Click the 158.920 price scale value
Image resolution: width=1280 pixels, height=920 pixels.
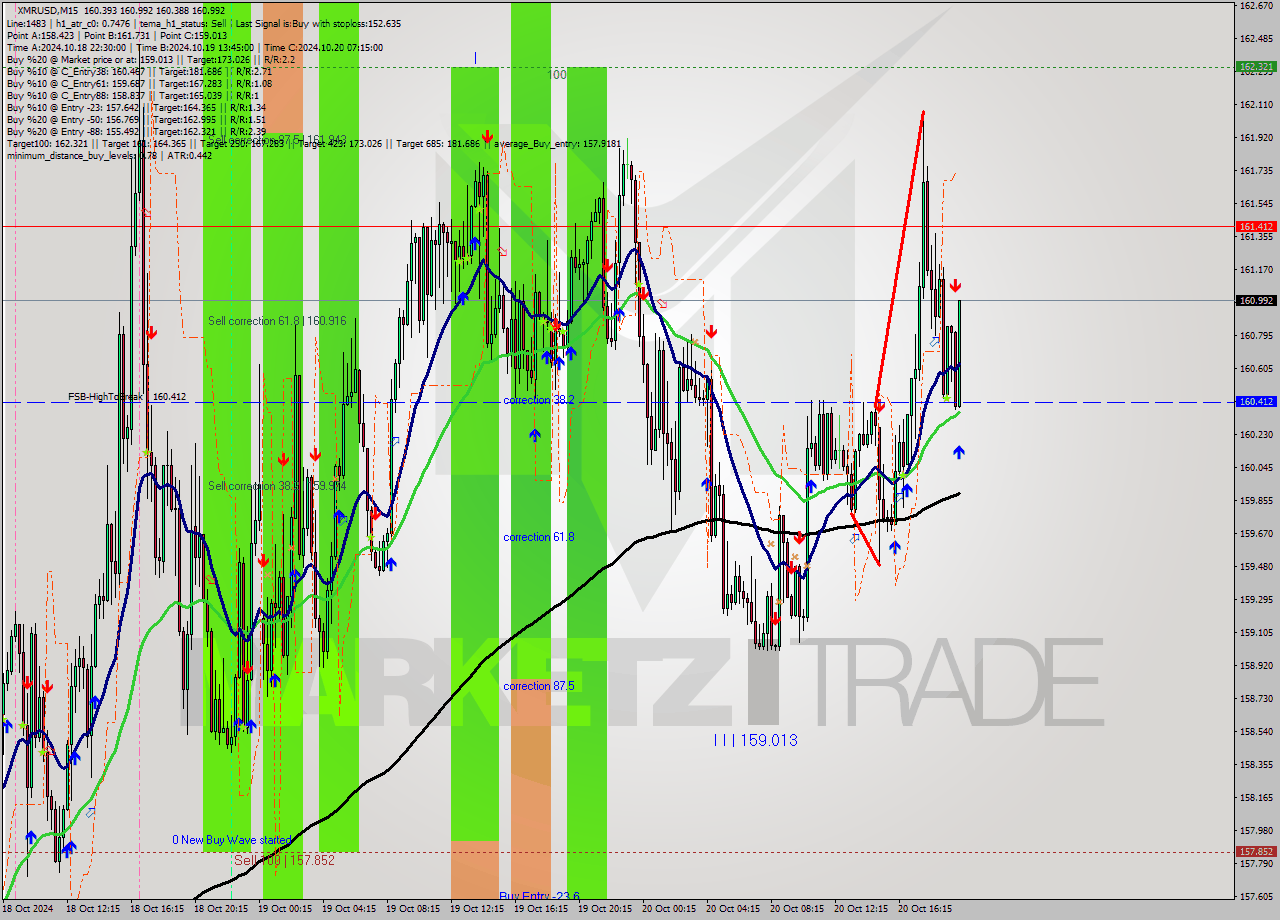(1256, 665)
